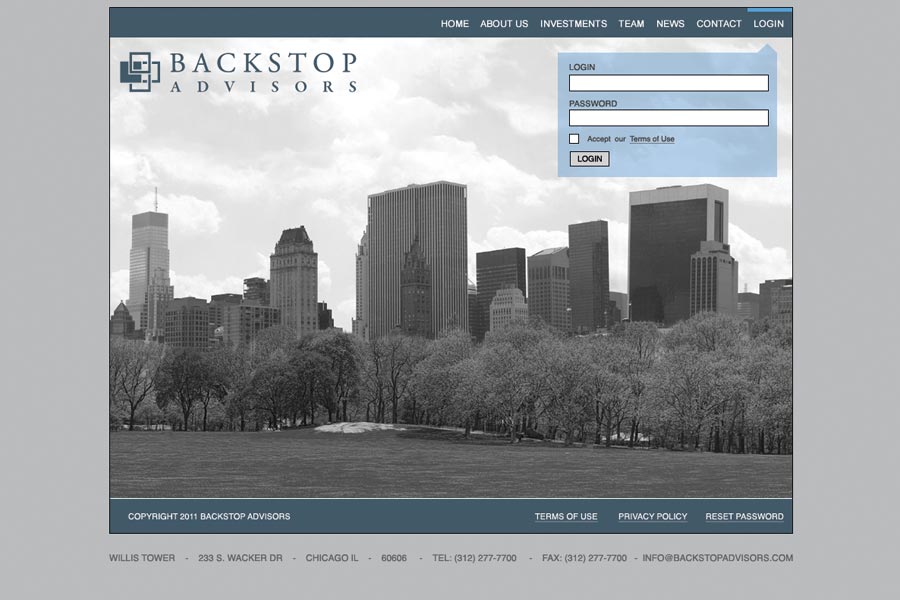The image size is (900, 600).
Task: Click RESET PASSWORD in the footer
Action: [x=744, y=517]
